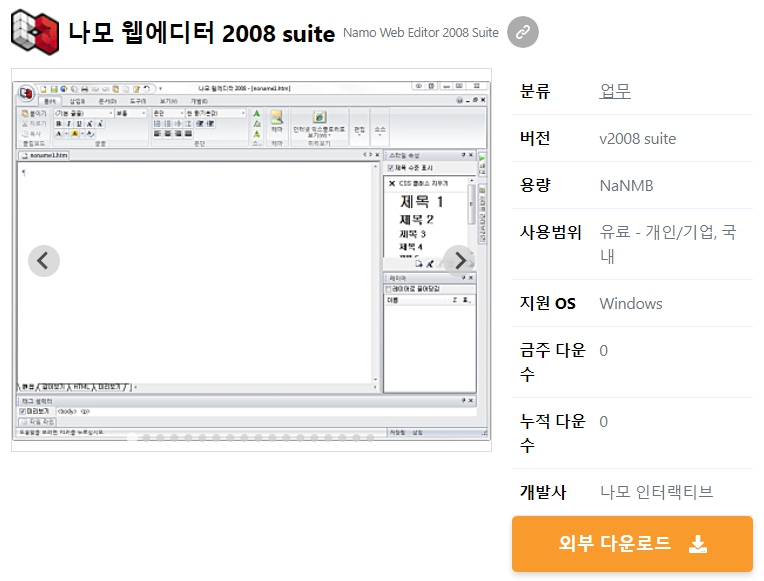The height and width of the screenshot is (581, 764).
Task: Select the first highlighted carousel dot
Action: point(132,438)
